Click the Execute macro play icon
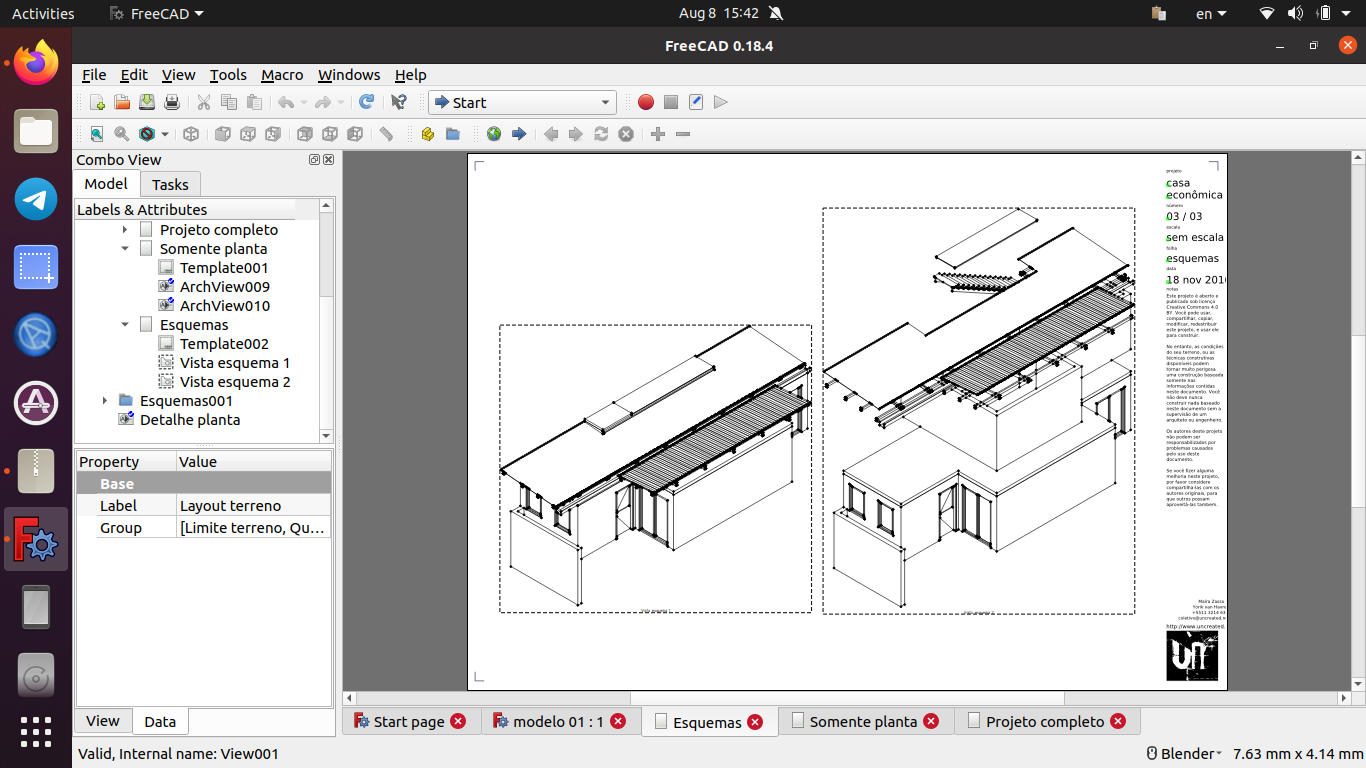Viewport: 1366px width, 768px height. [x=721, y=102]
